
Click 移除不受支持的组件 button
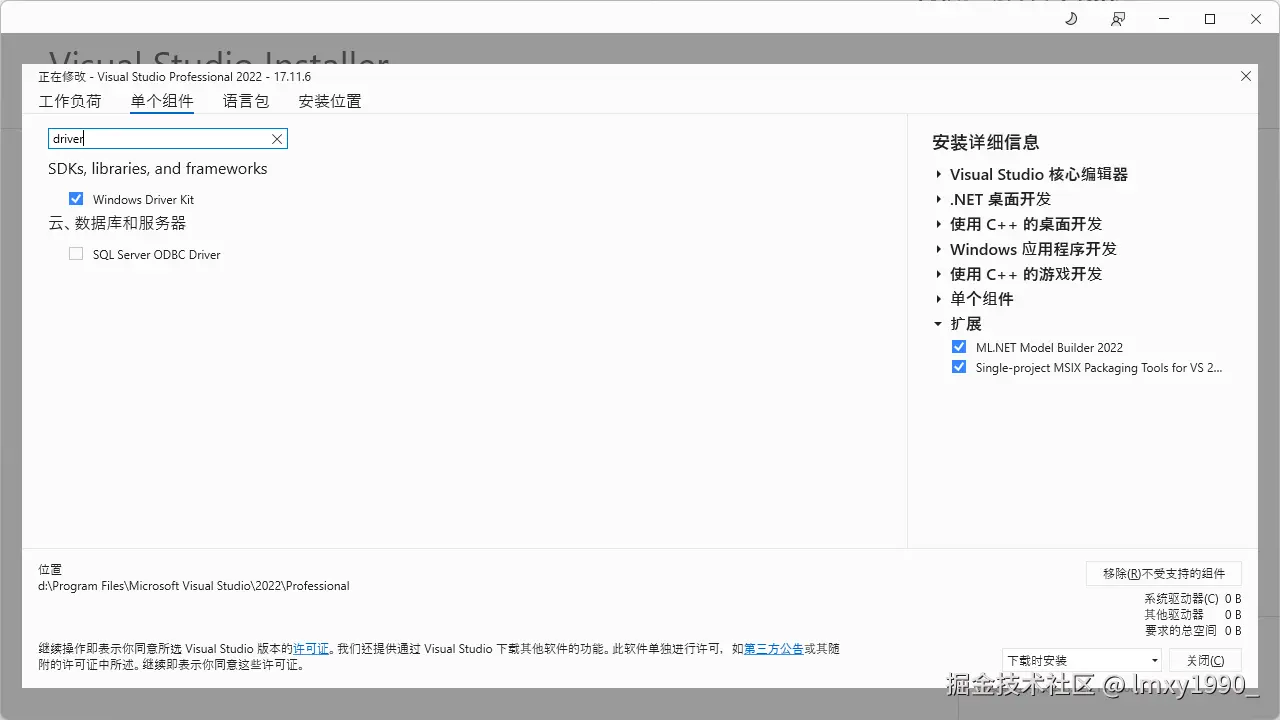1164,573
